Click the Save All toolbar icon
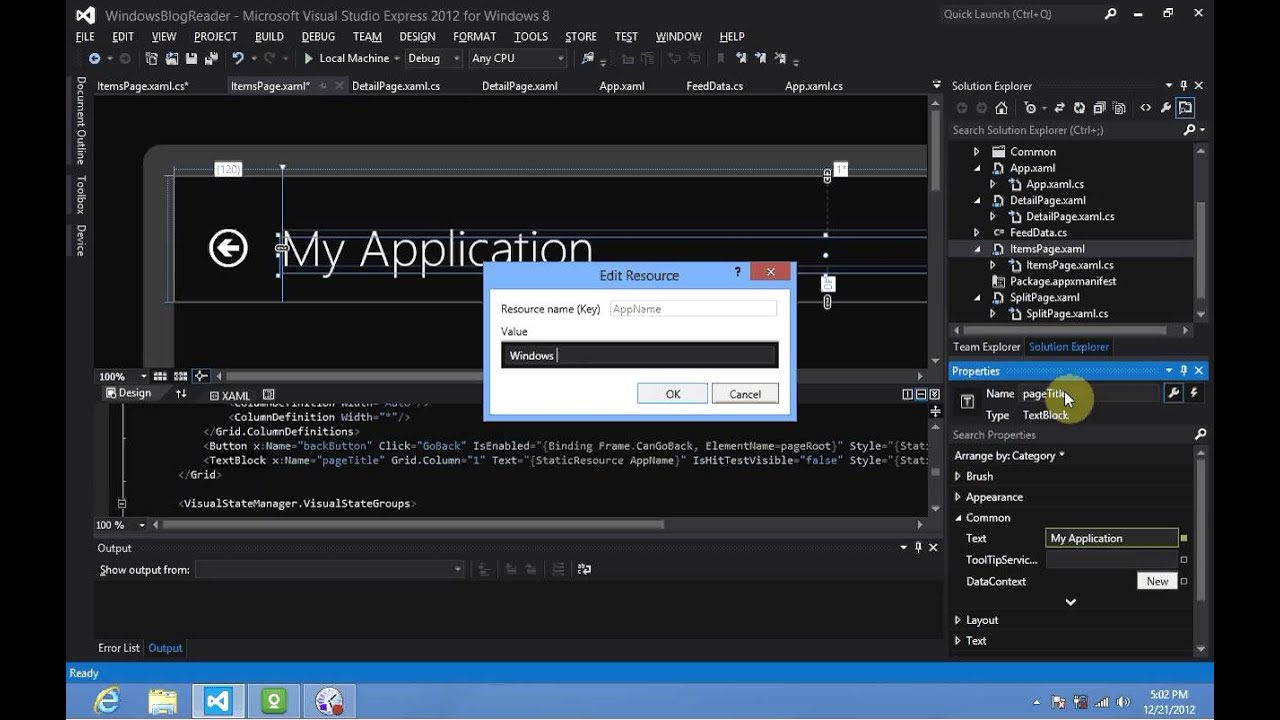The height and width of the screenshot is (720, 1280). (x=211, y=58)
